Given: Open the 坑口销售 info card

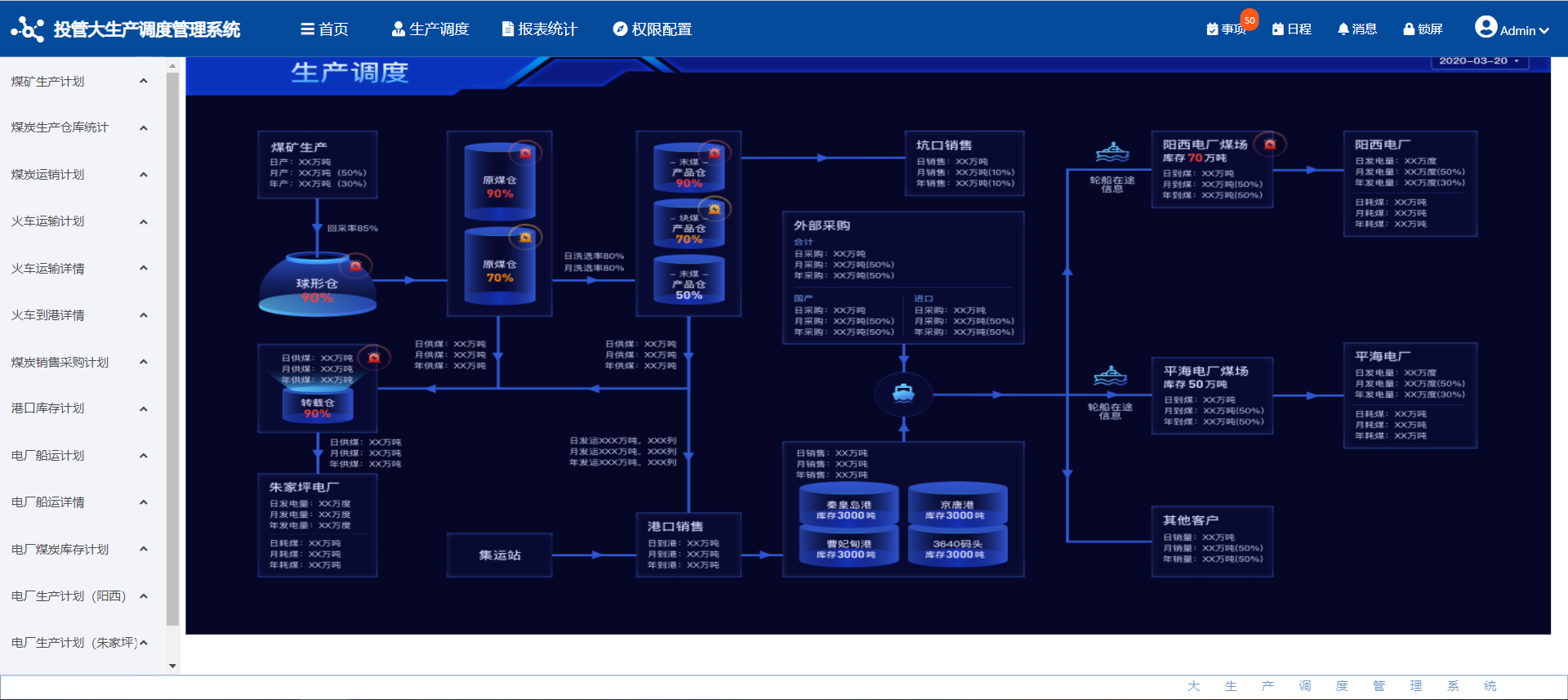Looking at the screenshot, I should [964, 163].
